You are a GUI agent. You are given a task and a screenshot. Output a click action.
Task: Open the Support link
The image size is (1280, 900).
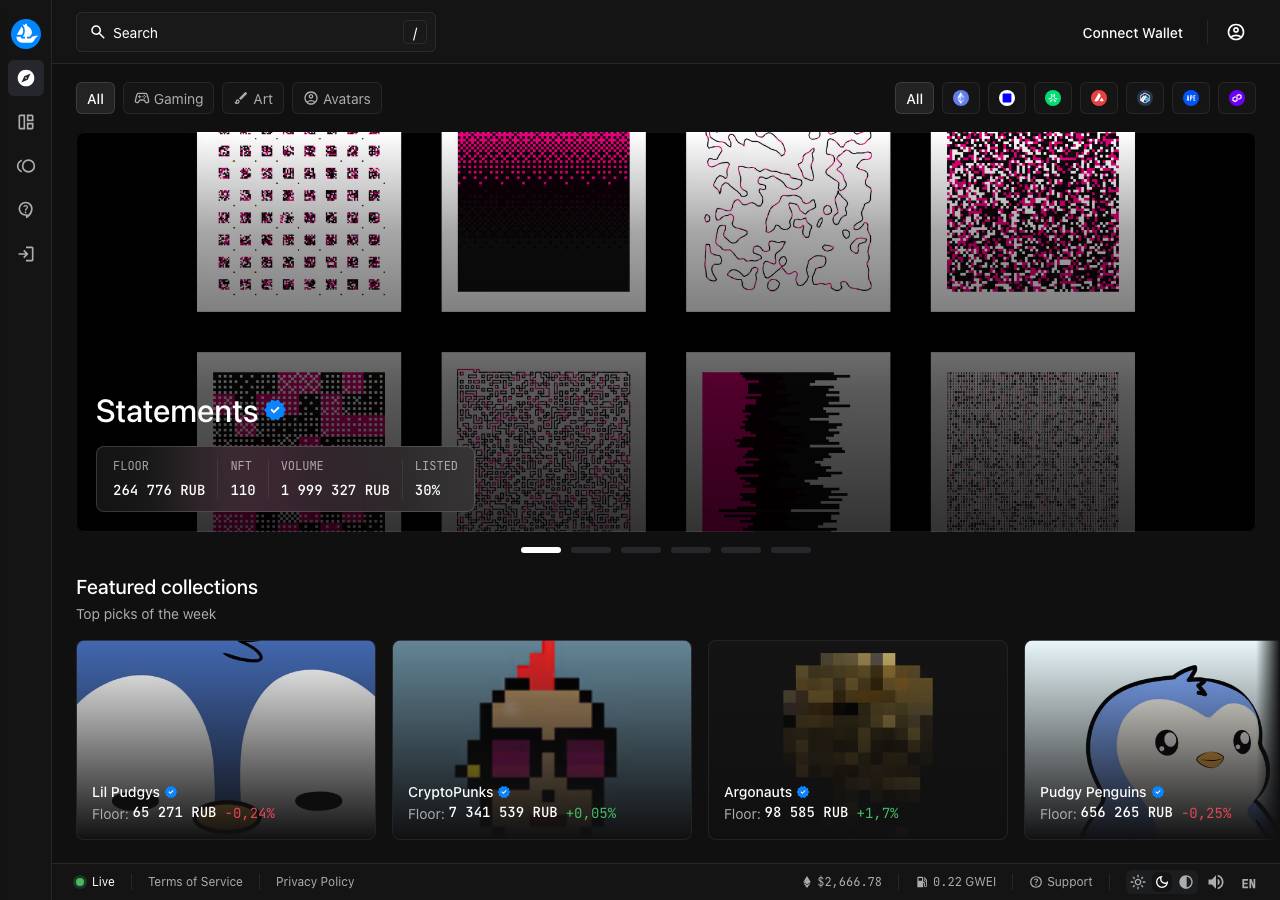[x=1061, y=882]
